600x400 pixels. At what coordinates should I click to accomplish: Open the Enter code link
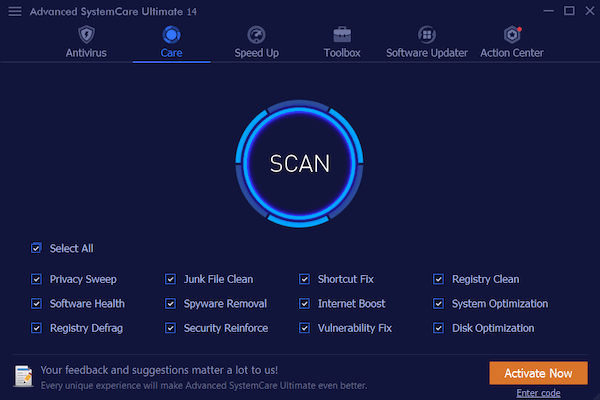coord(538,393)
